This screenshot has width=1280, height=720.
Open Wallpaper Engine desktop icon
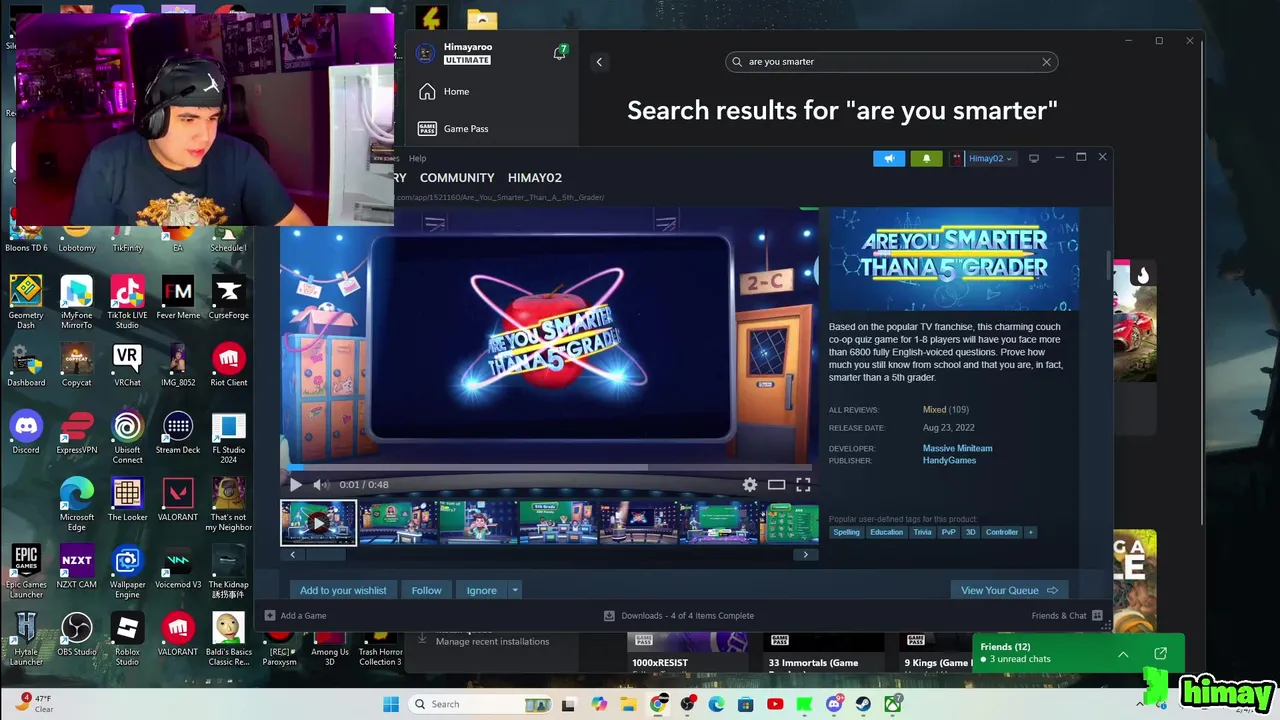[x=127, y=571]
